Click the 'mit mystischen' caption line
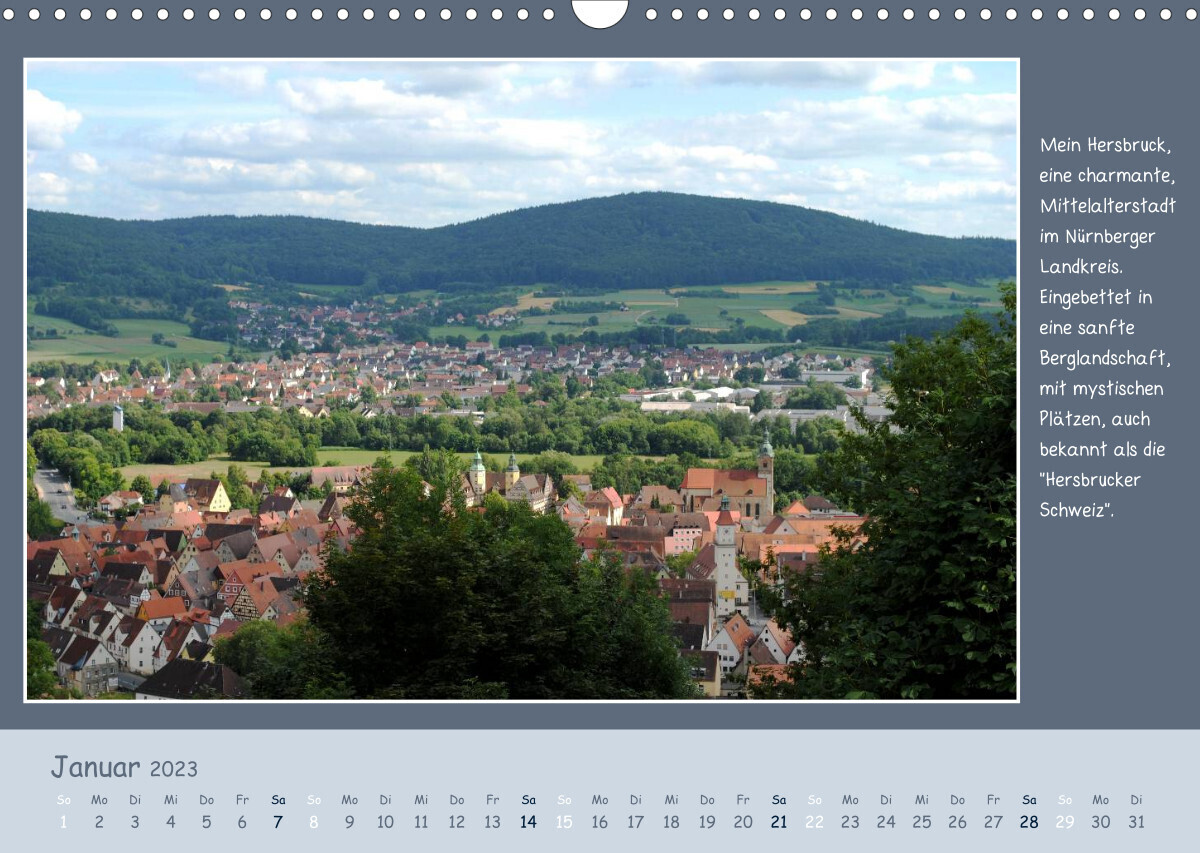Viewport: 1200px width, 853px height. tap(1101, 389)
